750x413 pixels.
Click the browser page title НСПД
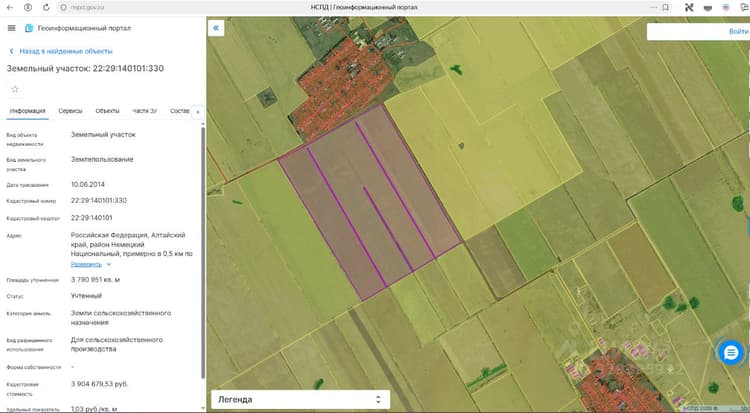364,7
